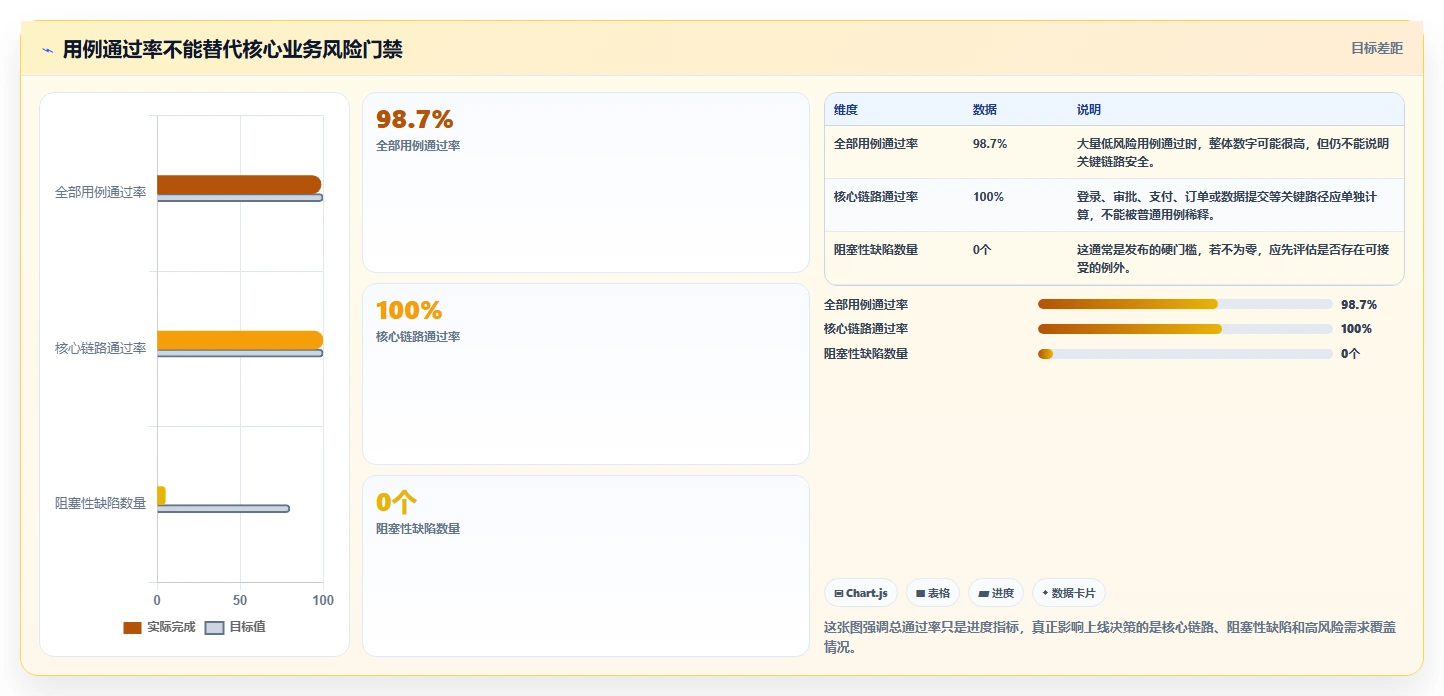Viewport: 1444px width, 696px height.
Task: Click progress label 核心链路通过率 left of bar
Action: coord(866,329)
